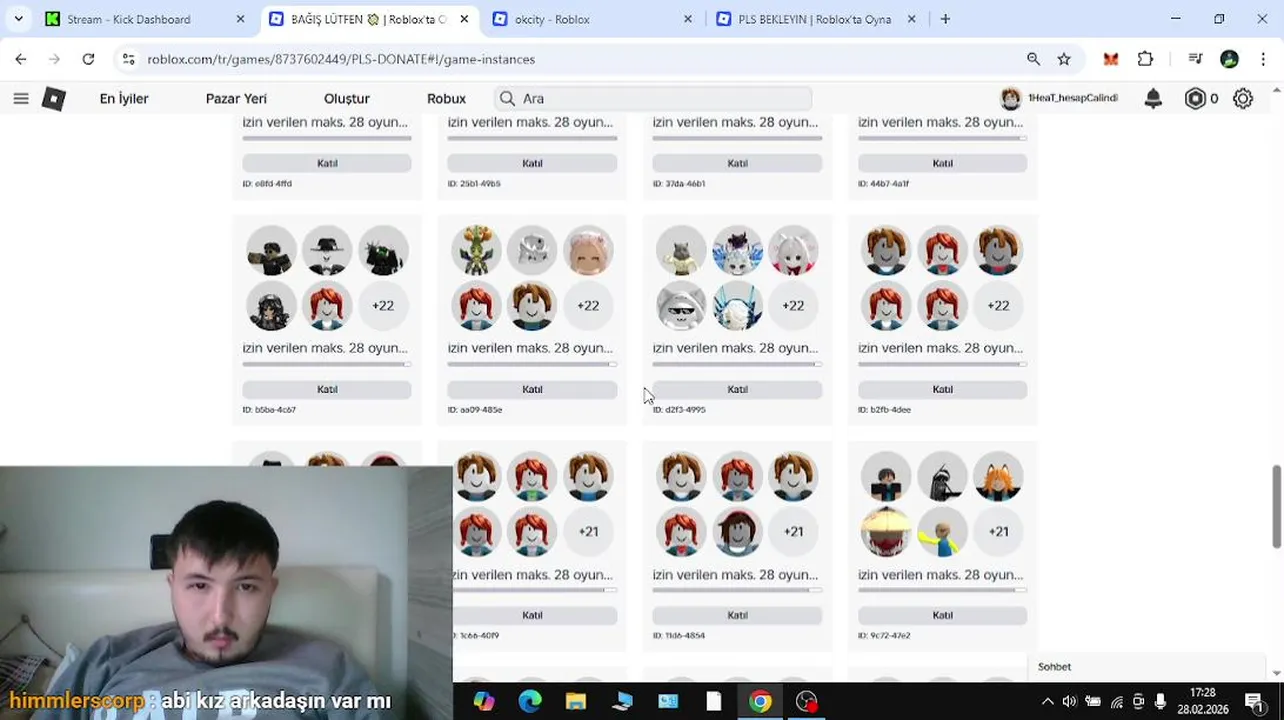Show hidden system tray icons
Screen dimensions: 1284x720
[1047, 702]
